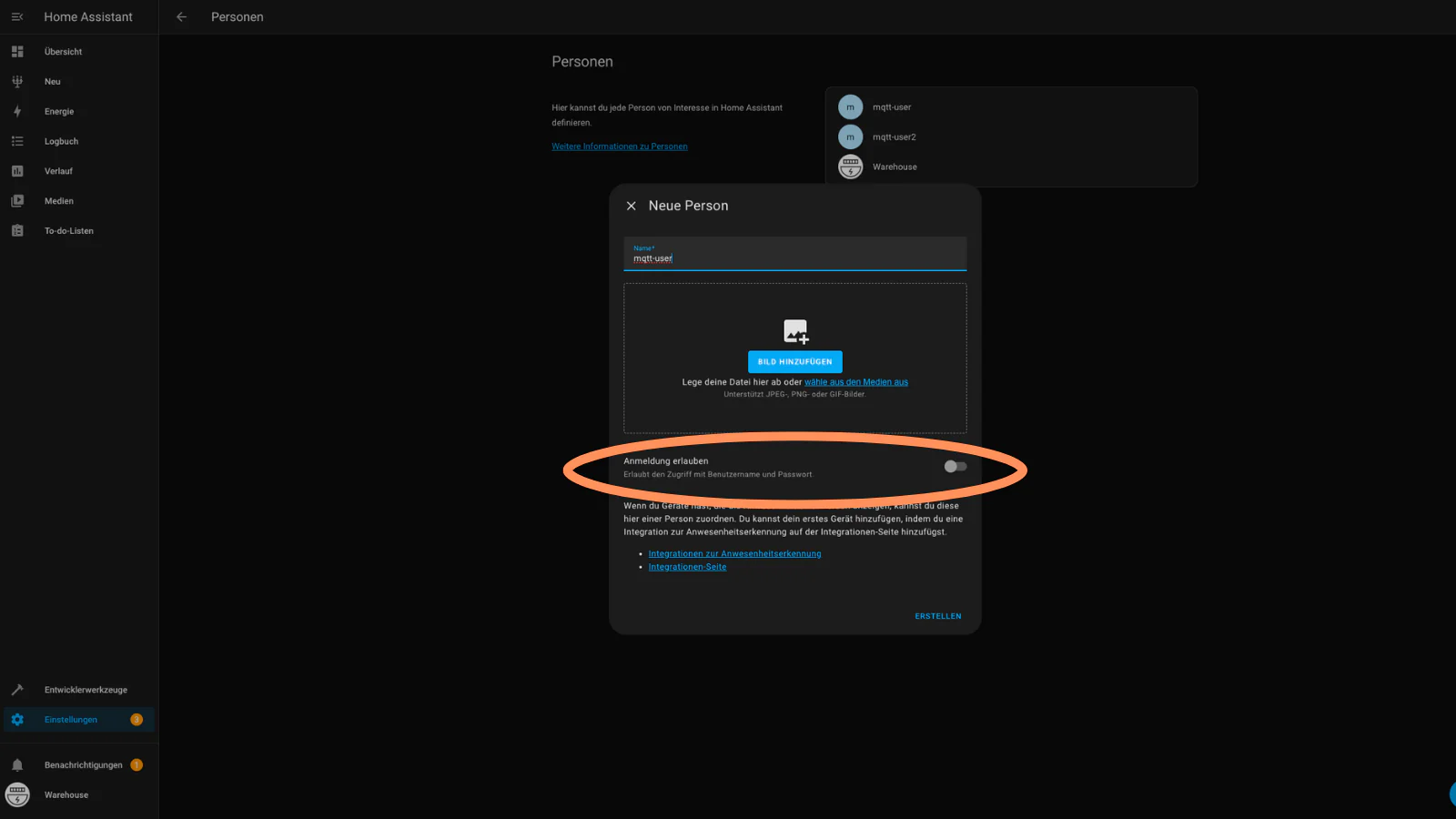Open the wähle aus den Medien aus link
Screen dimensions: 1456x819
855,382
